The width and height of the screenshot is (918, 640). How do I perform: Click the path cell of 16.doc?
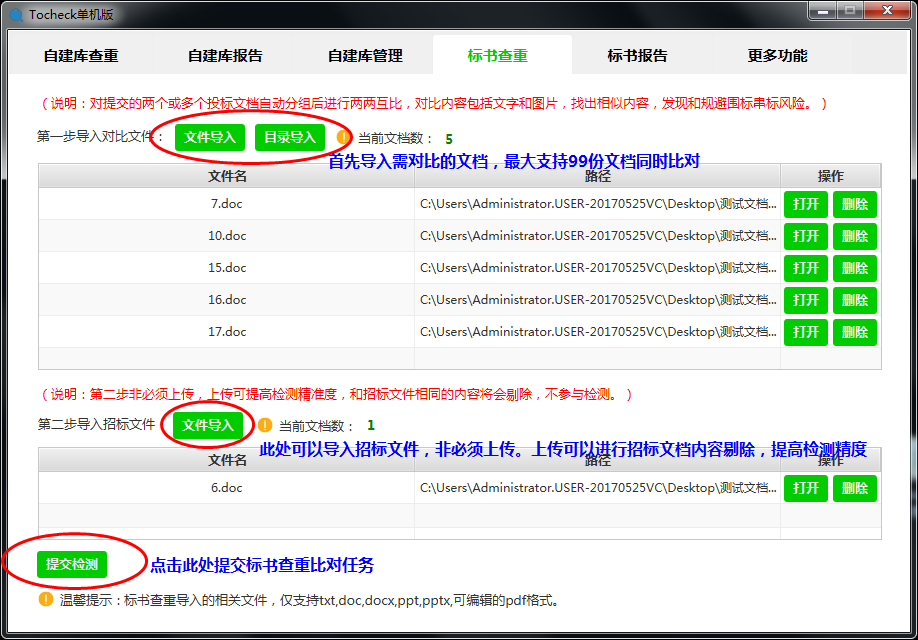[598, 299]
